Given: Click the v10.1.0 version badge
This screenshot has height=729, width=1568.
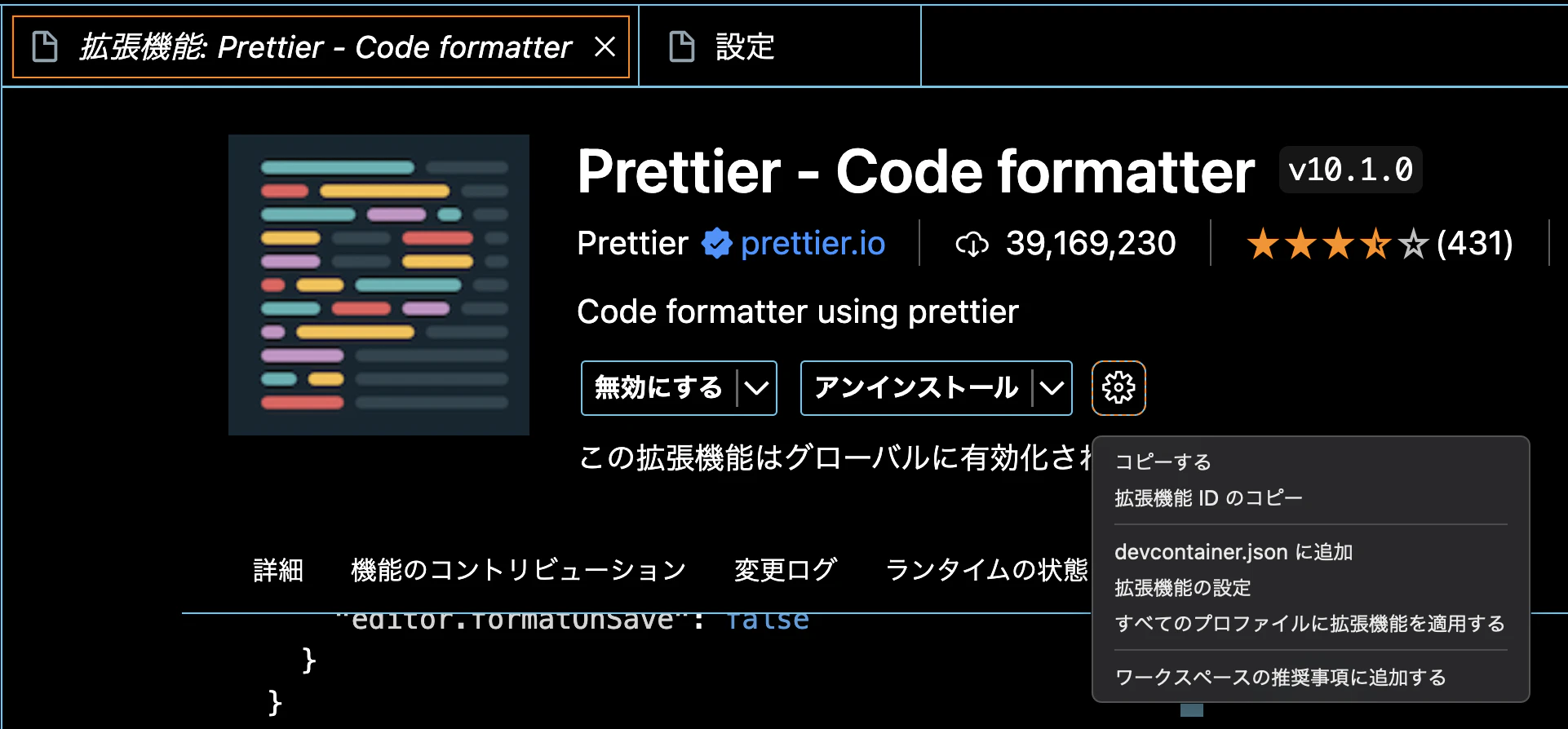Looking at the screenshot, I should (x=1351, y=170).
